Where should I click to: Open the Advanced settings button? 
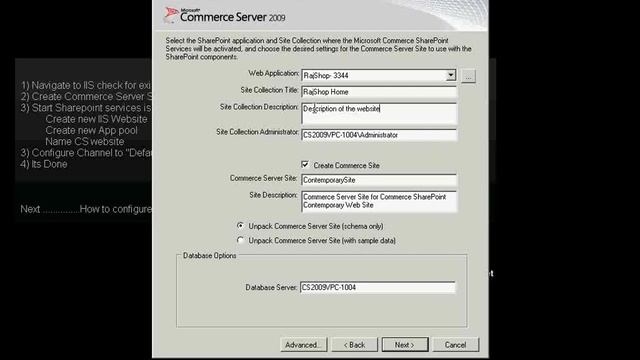click(x=303, y=345)
